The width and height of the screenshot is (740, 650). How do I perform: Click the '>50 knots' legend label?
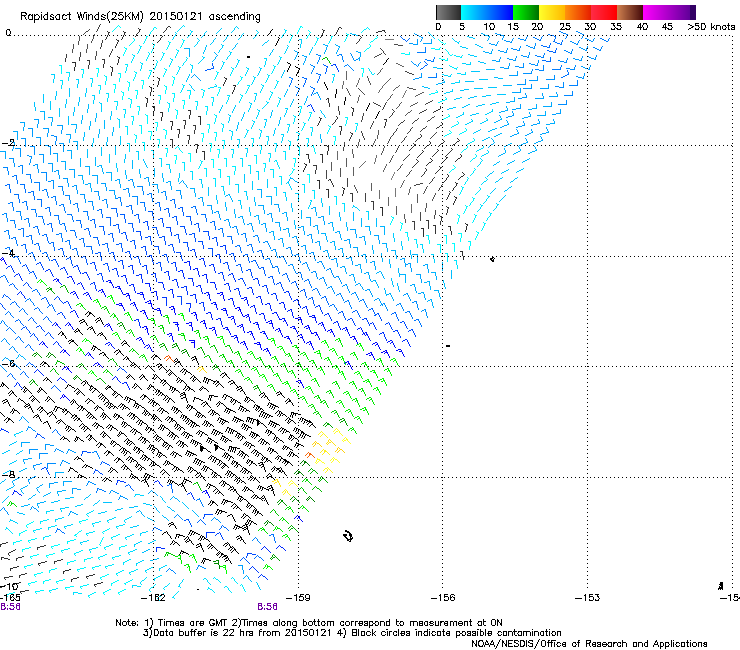(x=711, y=27)
